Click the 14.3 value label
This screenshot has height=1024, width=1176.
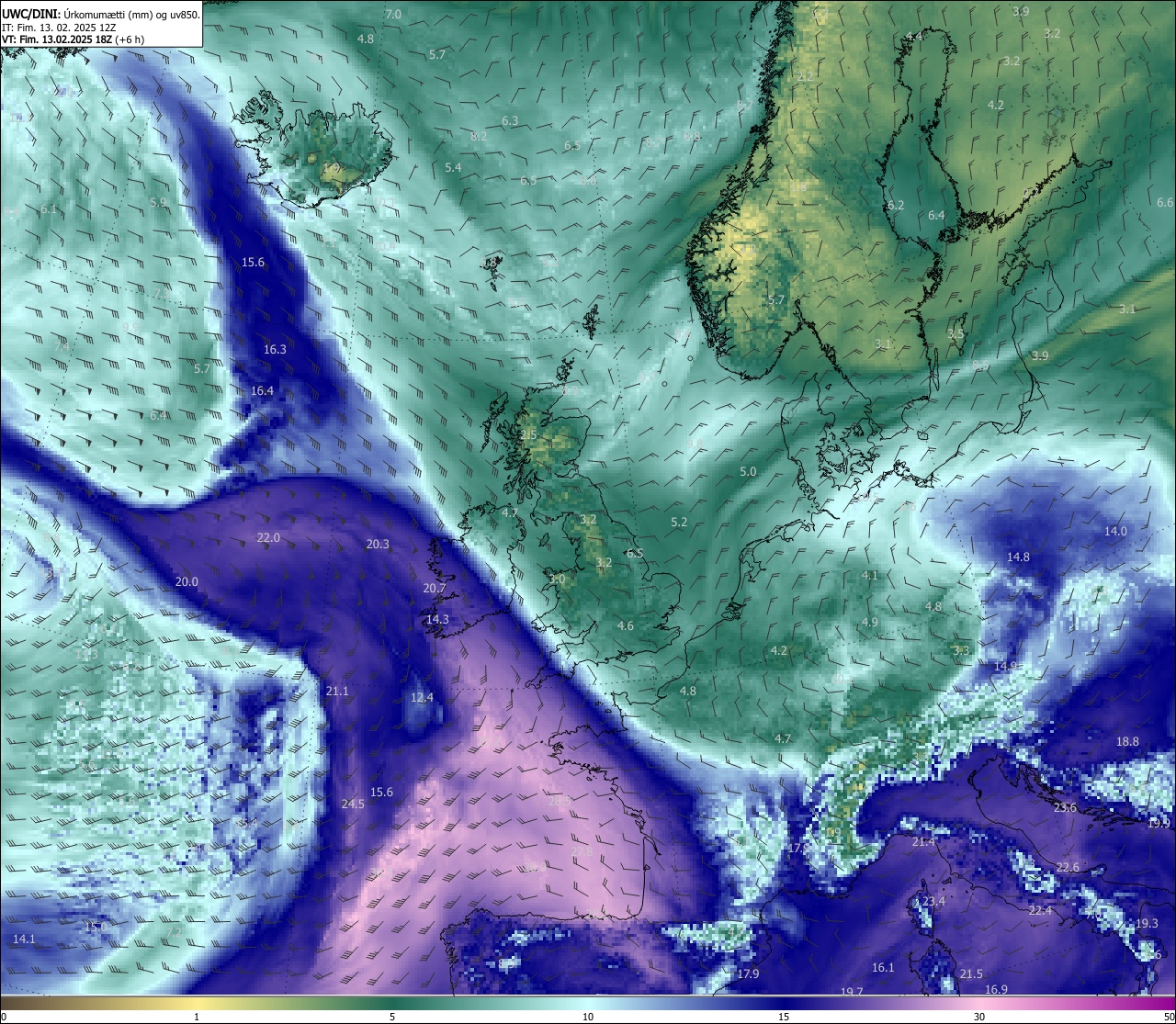437,619
